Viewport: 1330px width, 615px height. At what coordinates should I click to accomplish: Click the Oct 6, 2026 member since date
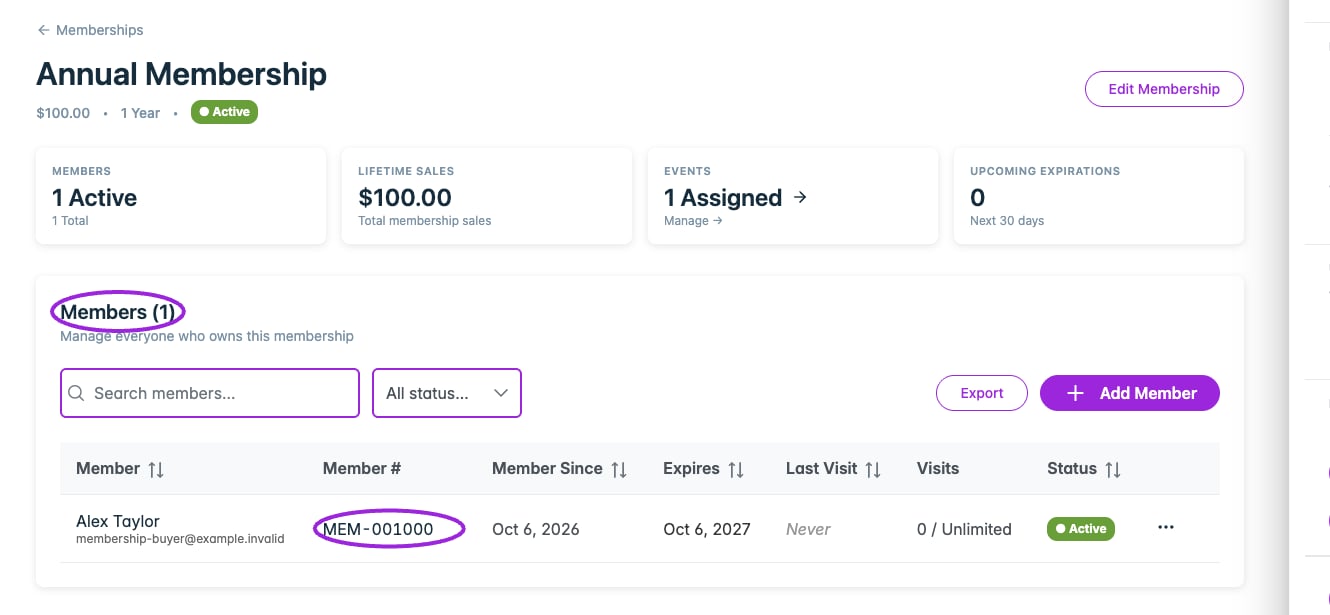coord(536,529)
